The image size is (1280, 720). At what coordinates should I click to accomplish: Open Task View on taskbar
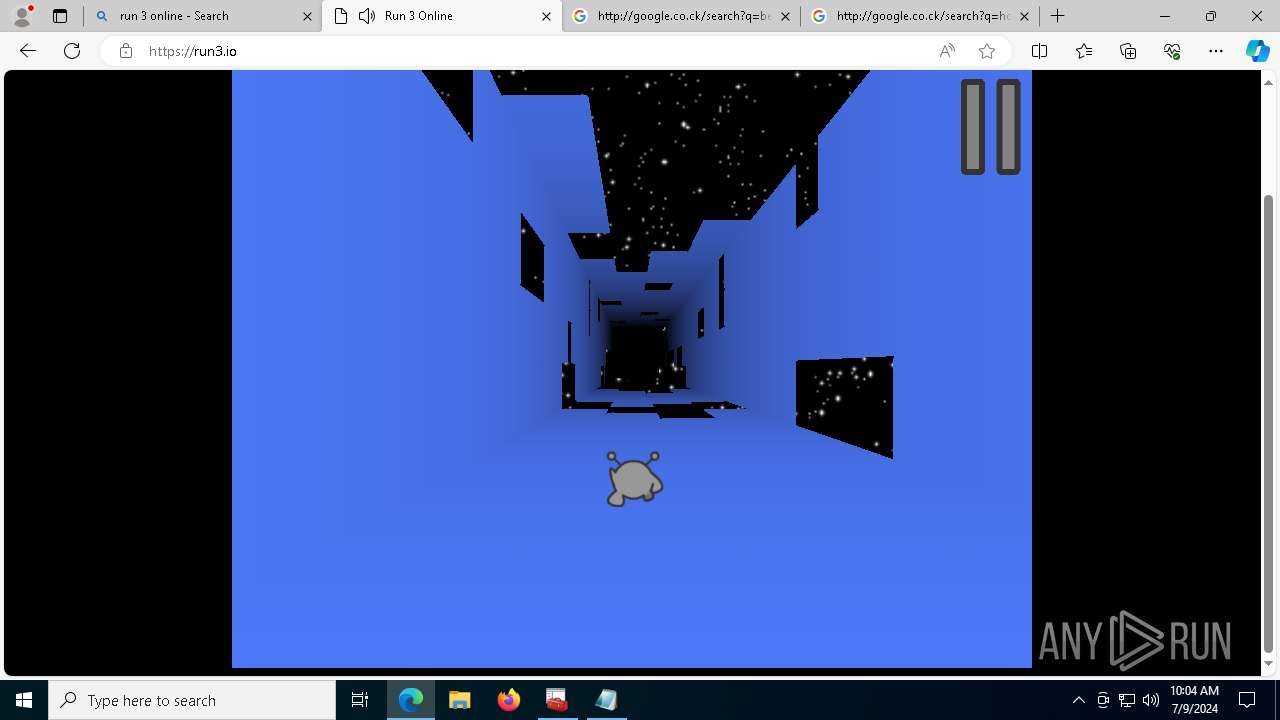(360, 700)
